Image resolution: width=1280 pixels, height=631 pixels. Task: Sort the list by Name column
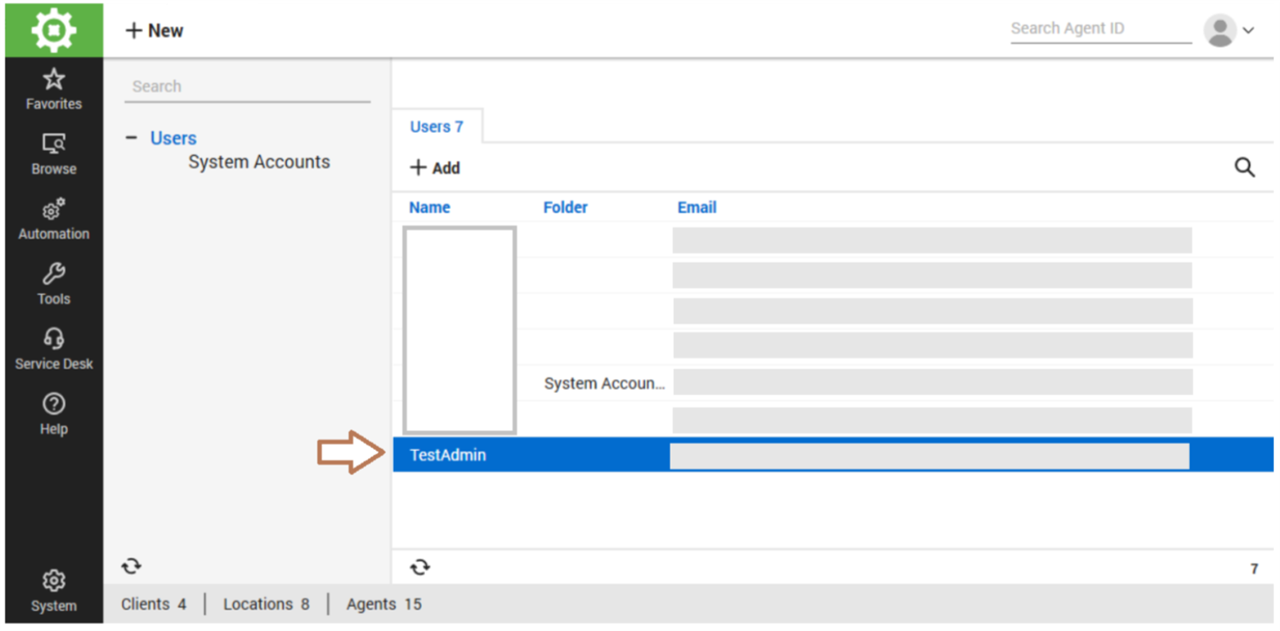(430, 207)
